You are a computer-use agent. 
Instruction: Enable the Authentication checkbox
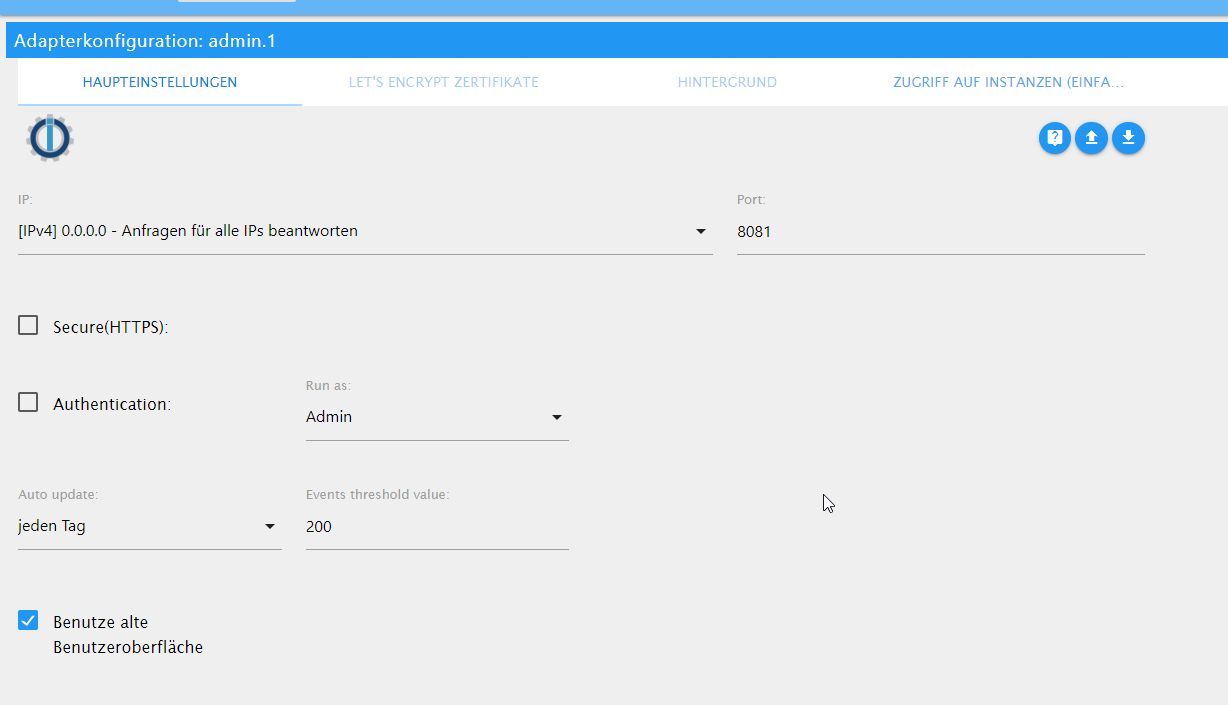click(x=28, y=402)
